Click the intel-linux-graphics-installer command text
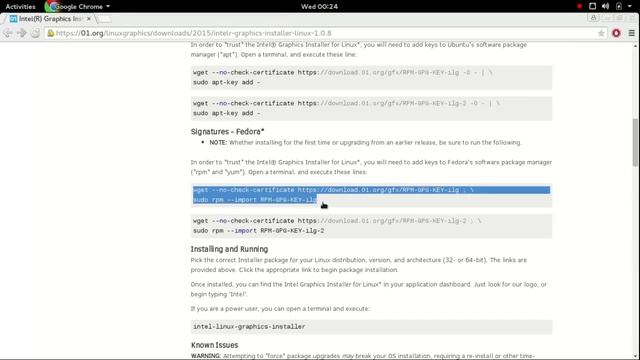This screenshot has width=640, height=360. (249, 327)
